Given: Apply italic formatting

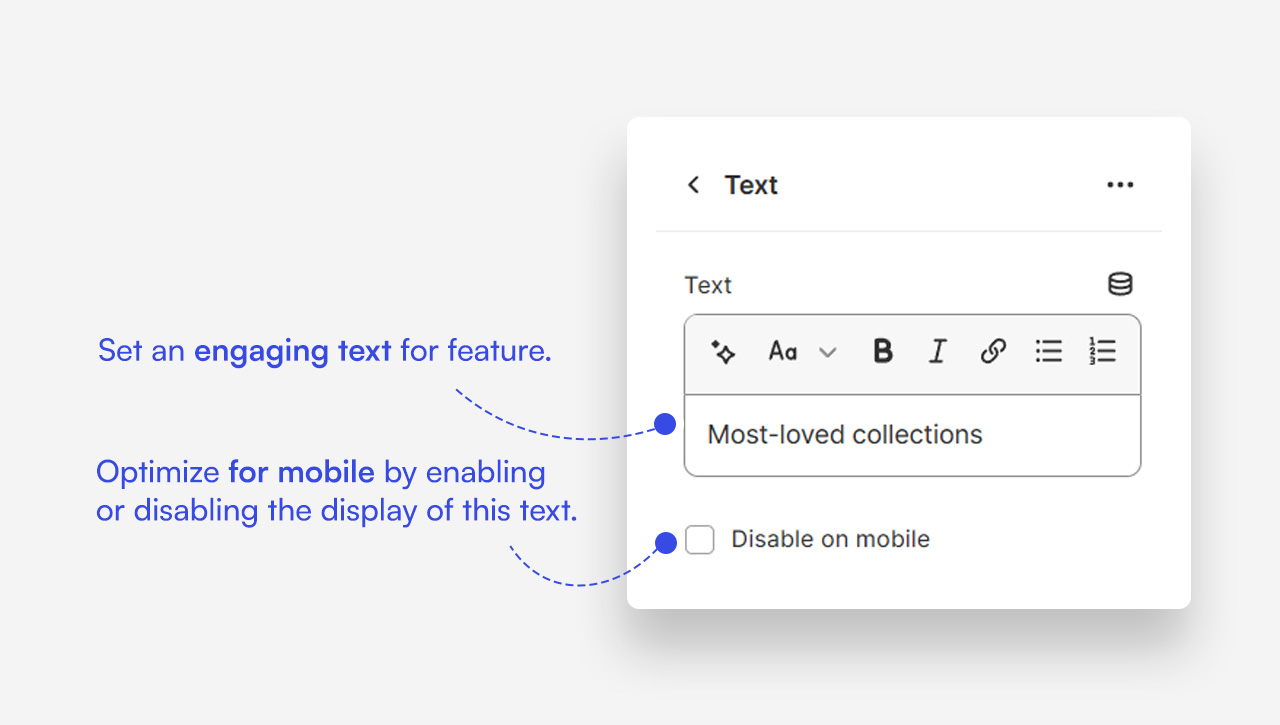Looking at the screenshot, I should (937, 352).
